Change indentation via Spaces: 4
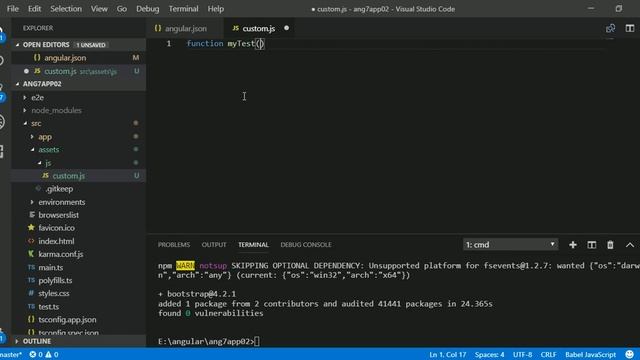 (x=489, y=355)
